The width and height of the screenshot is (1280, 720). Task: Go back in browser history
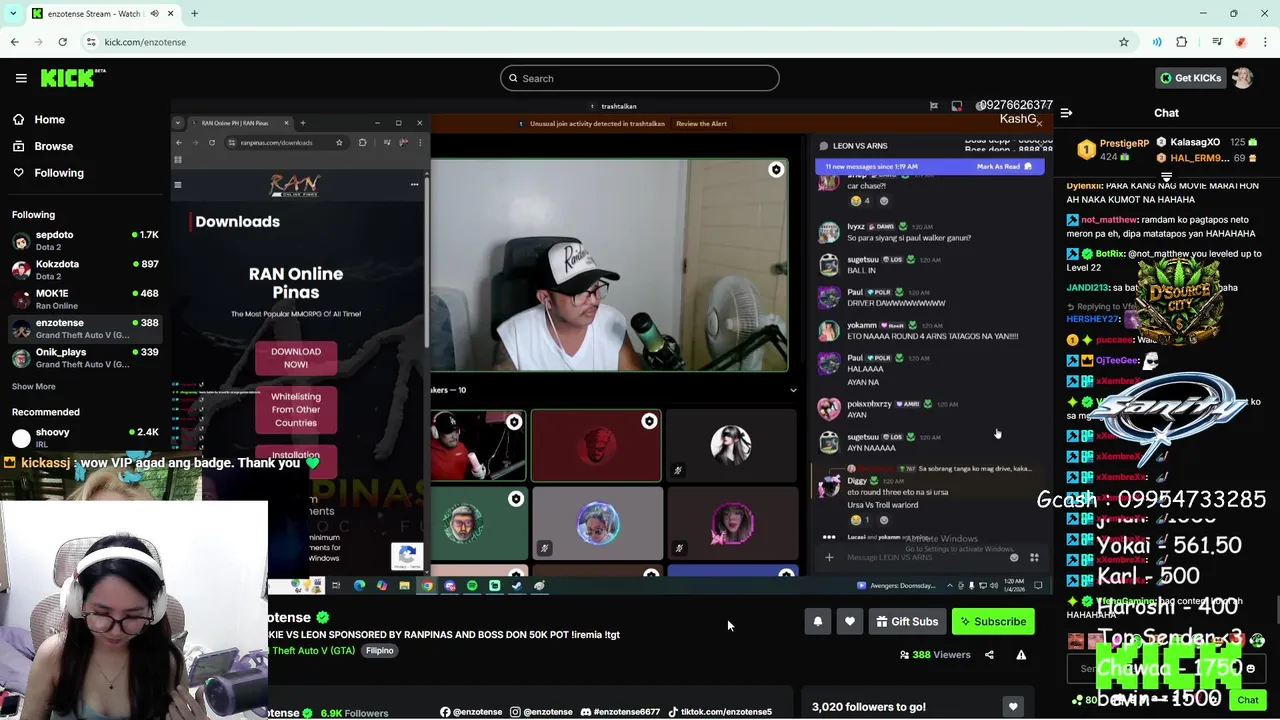click(x=14, y=42)
